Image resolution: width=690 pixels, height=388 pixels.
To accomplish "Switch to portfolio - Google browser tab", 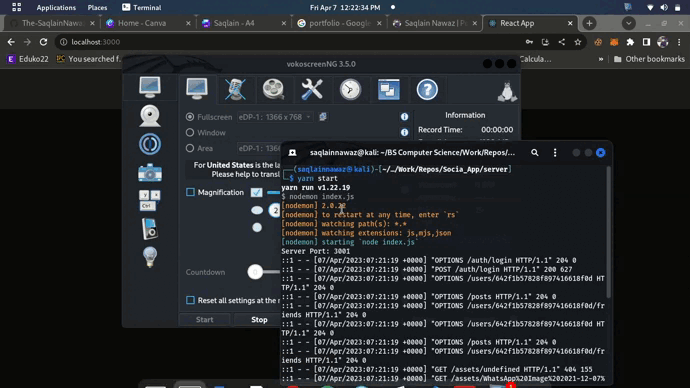I will (x=339, y=23).
